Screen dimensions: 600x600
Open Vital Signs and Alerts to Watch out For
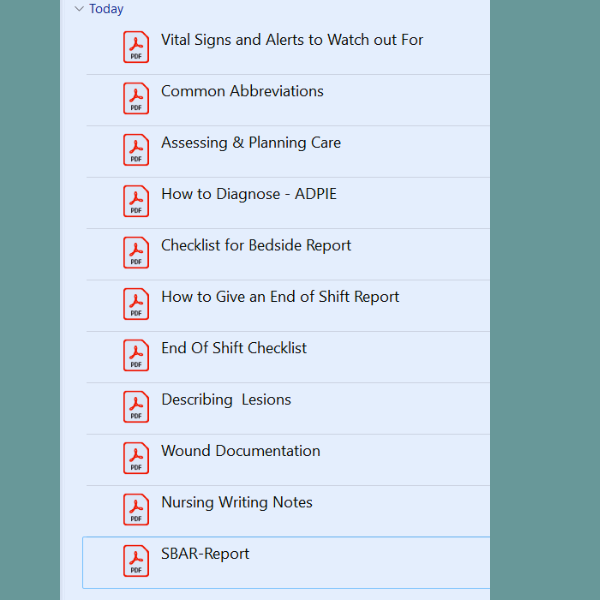click(x=292, y=40)
